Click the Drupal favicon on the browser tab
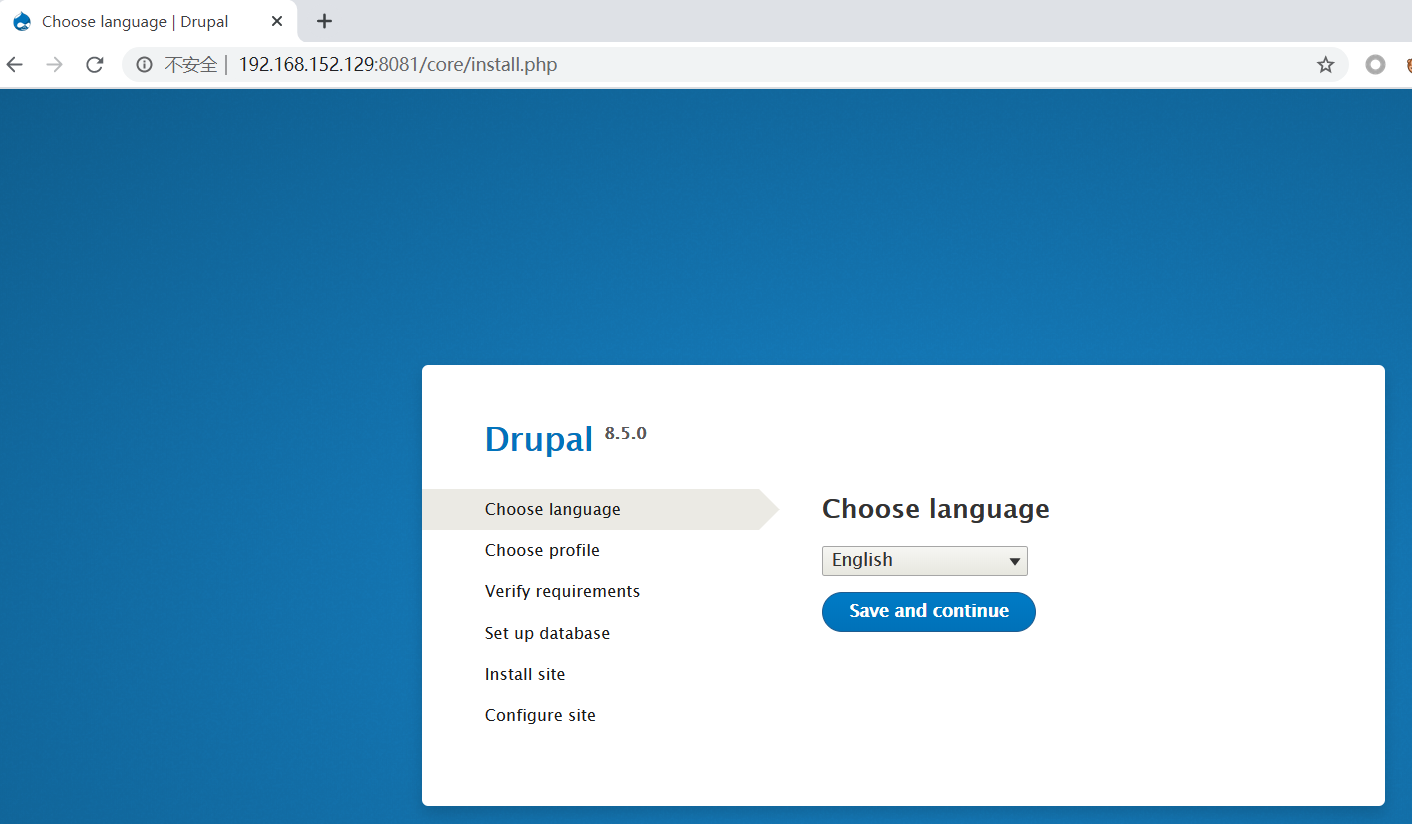The width and height of the screenshot is (1412, 824). point(20,21)
